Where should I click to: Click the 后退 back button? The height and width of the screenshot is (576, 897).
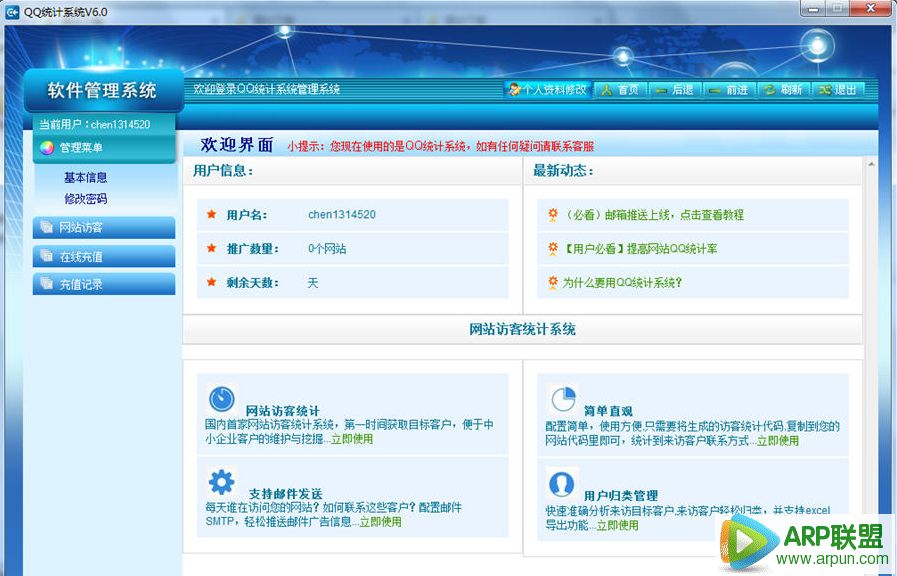tap(674, 90)
